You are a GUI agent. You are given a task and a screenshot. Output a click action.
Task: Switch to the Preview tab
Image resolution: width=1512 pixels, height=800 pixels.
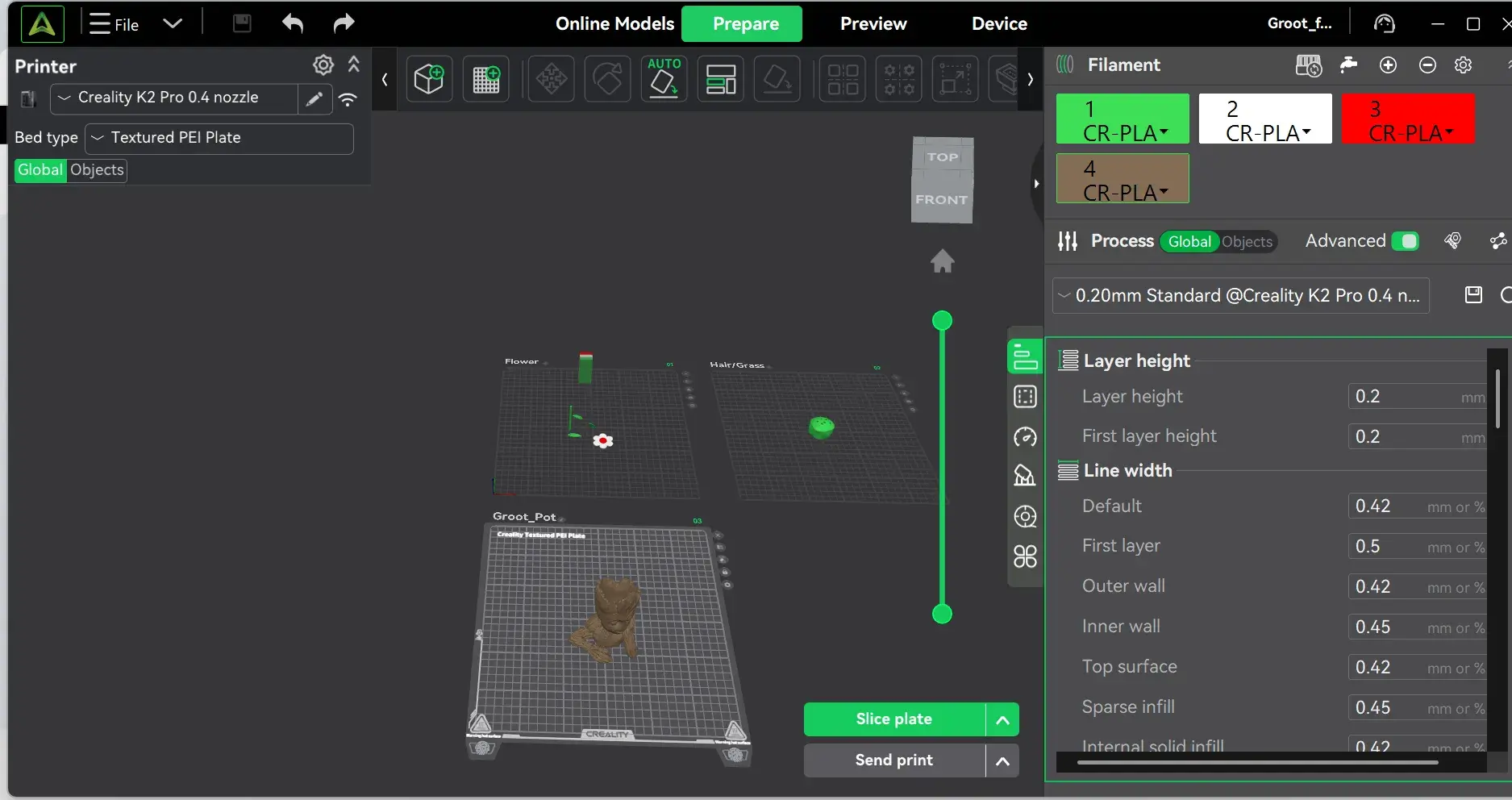873,23
